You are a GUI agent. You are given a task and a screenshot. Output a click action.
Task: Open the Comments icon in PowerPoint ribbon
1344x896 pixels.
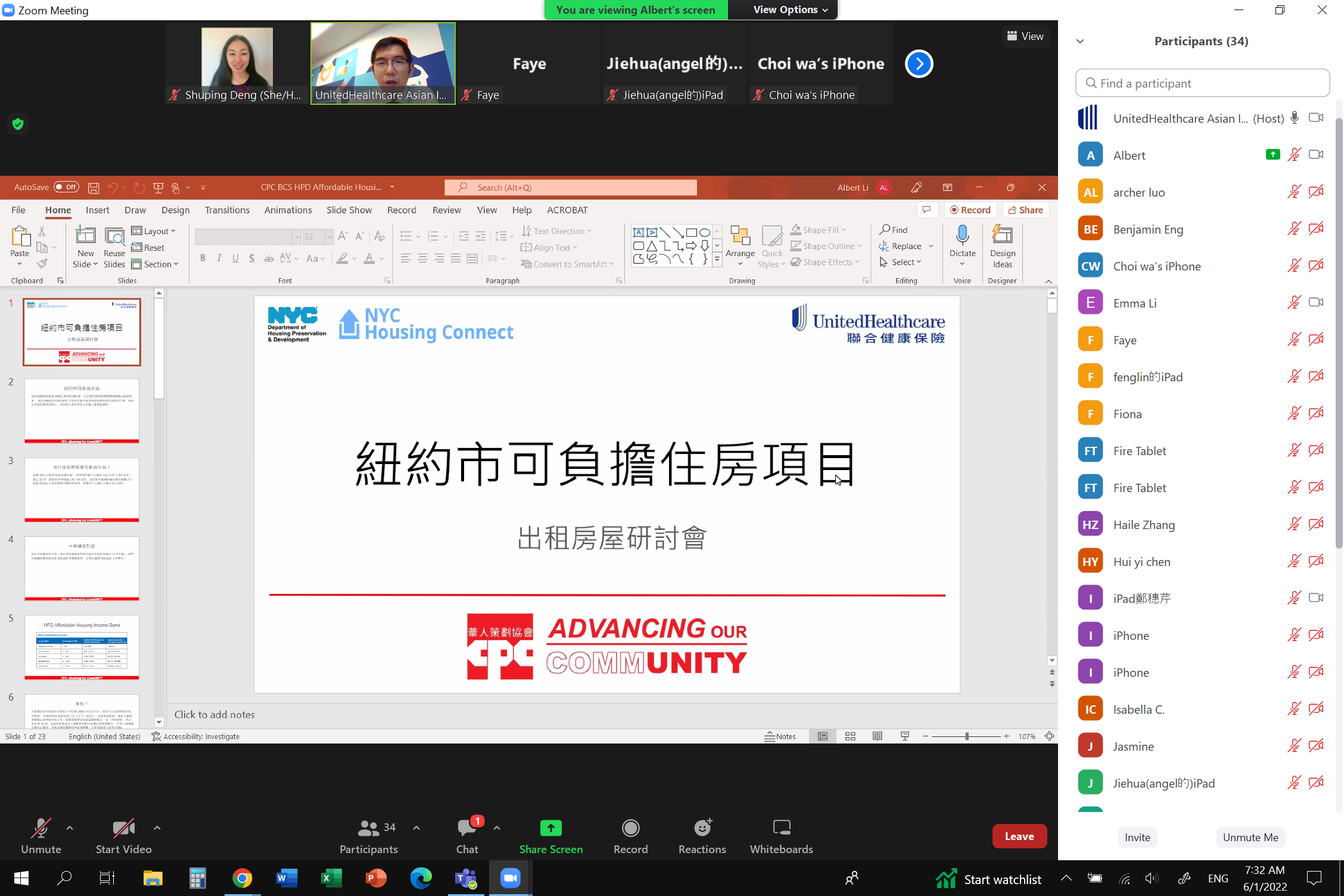pyautogui.click(x=926, y=210)
